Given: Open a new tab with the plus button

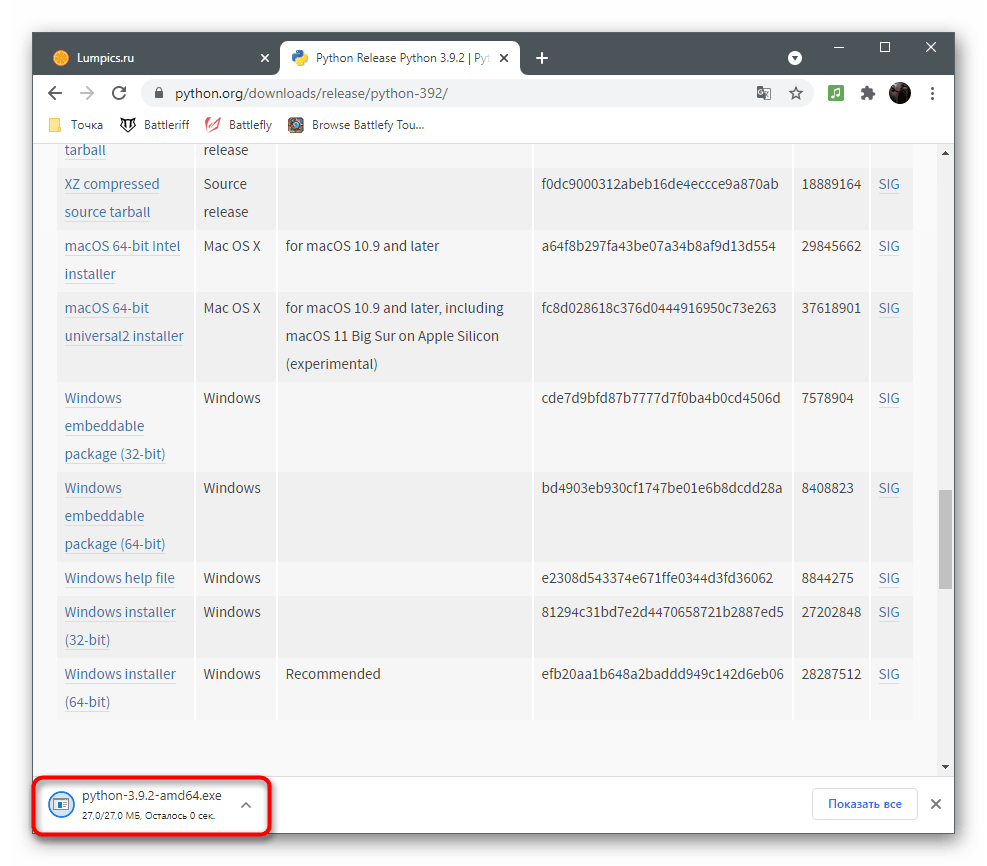Looking at the screenshot, I should (x=542, y=58).
